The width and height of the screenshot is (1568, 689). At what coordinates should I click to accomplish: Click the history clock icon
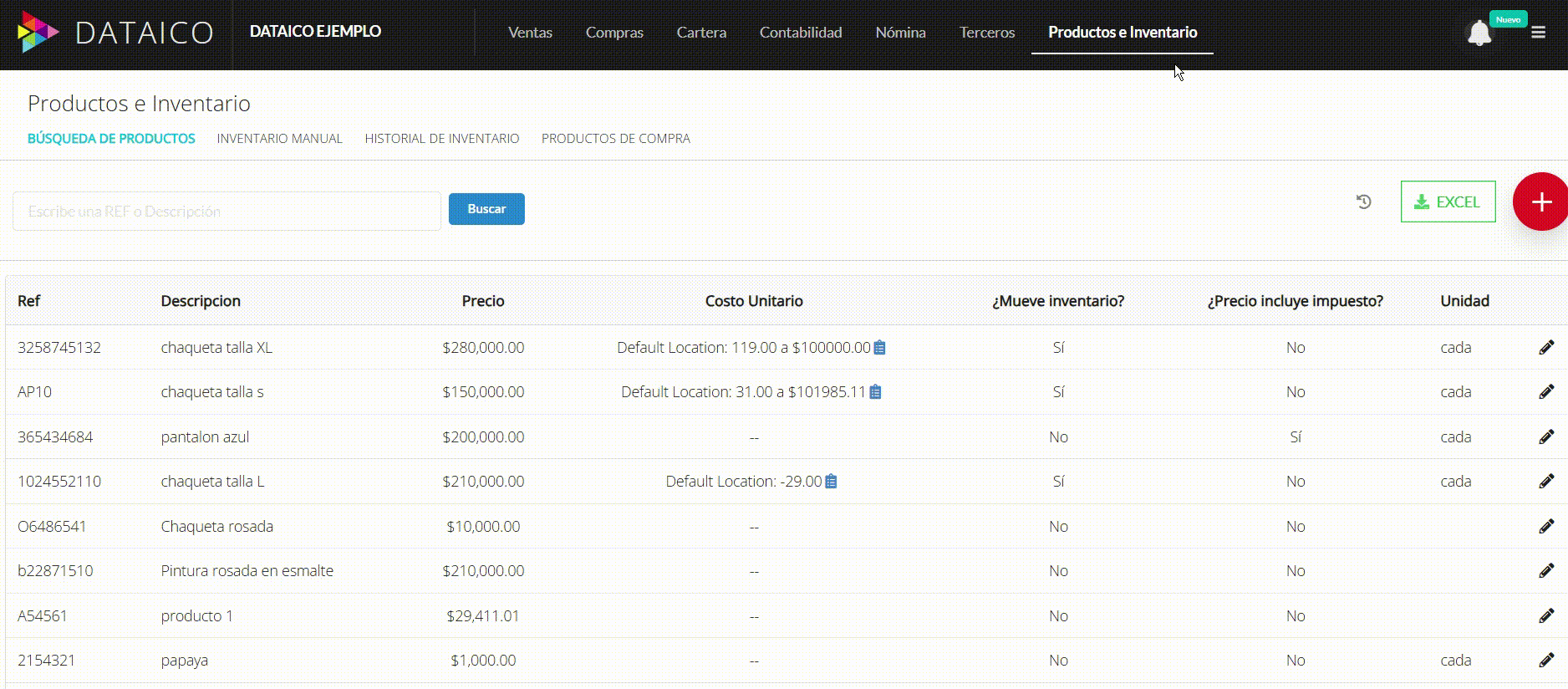pyautogui.click(x=1363, y=202)
